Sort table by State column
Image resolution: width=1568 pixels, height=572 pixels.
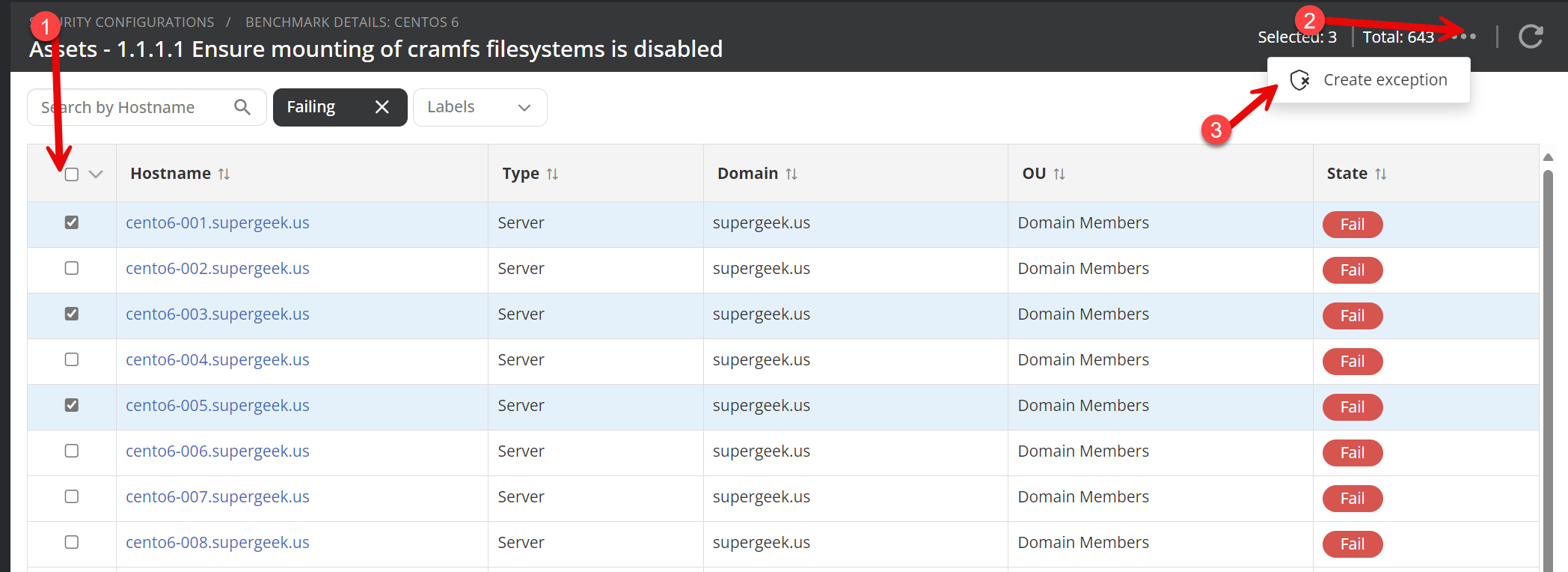pyautogui.click(x=1380, y=174)
